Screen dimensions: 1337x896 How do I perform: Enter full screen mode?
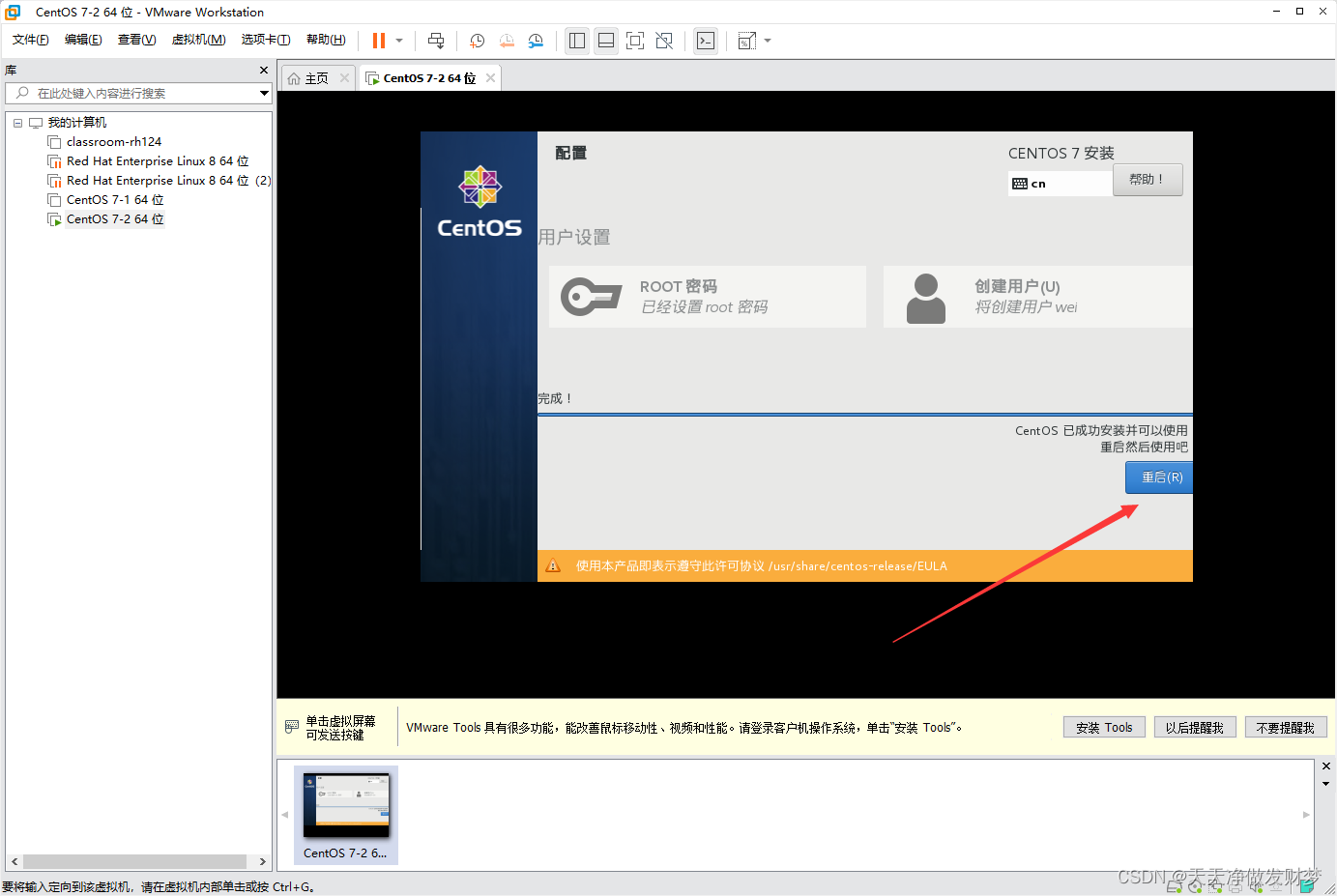(635, 41)
